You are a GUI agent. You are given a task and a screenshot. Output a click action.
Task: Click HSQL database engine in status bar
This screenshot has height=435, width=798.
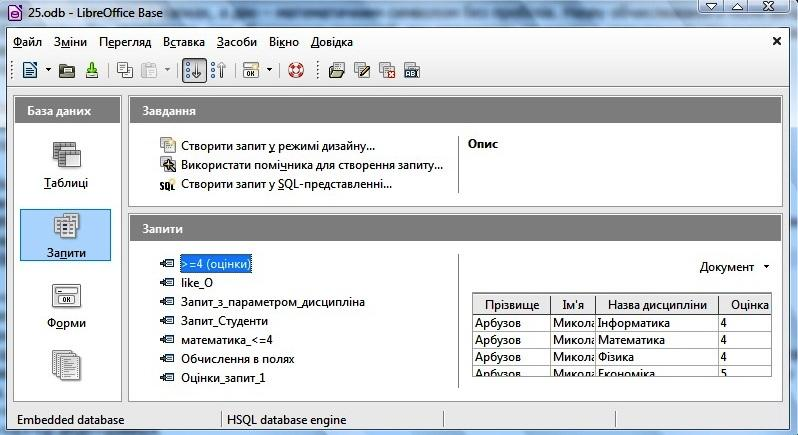click(287, 420)
